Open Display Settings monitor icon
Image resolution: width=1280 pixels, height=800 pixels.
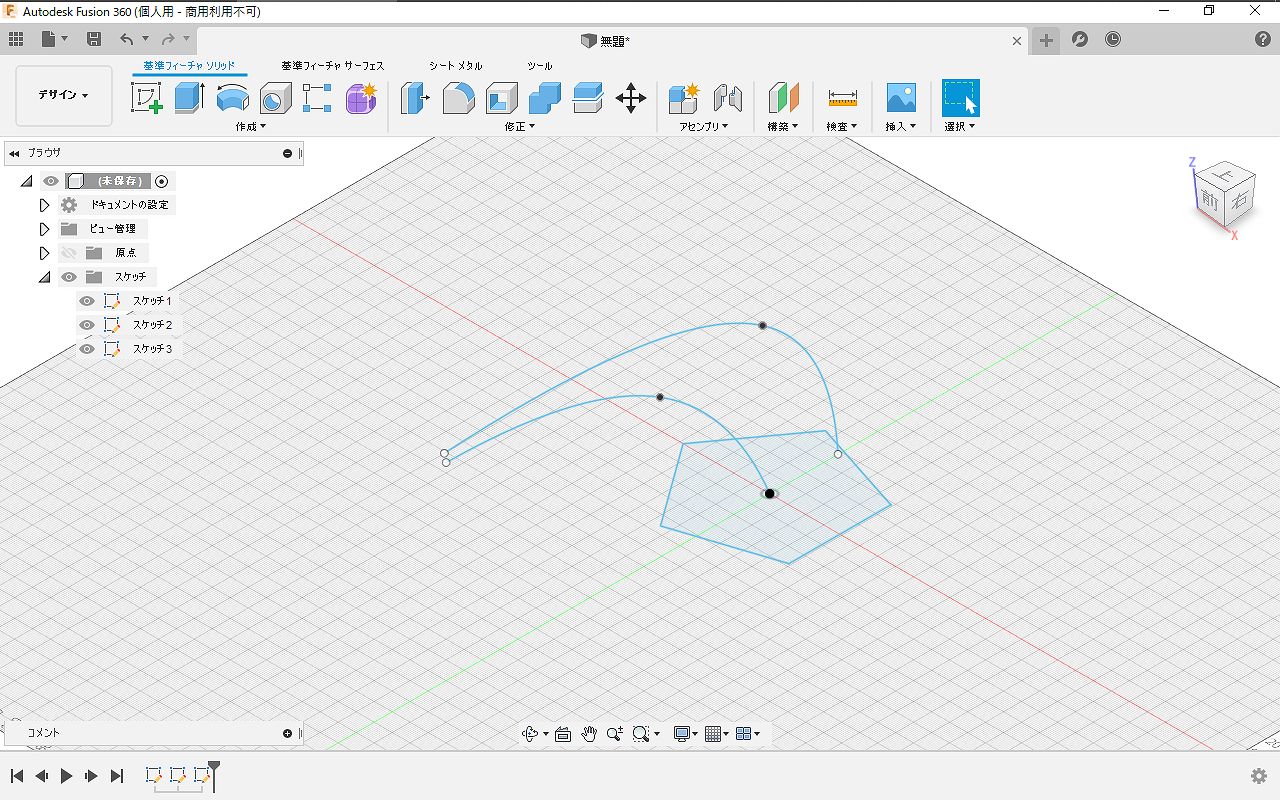(683, 734)
